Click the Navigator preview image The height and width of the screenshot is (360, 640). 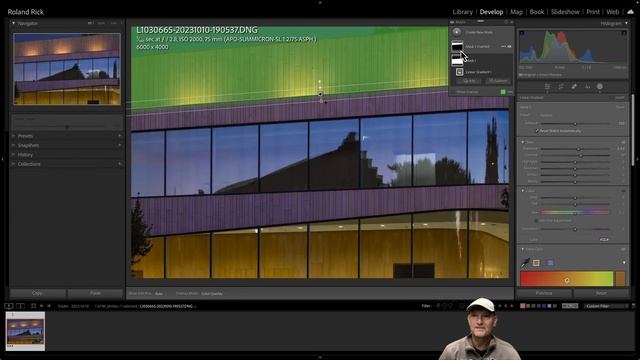tap(67, 69)
